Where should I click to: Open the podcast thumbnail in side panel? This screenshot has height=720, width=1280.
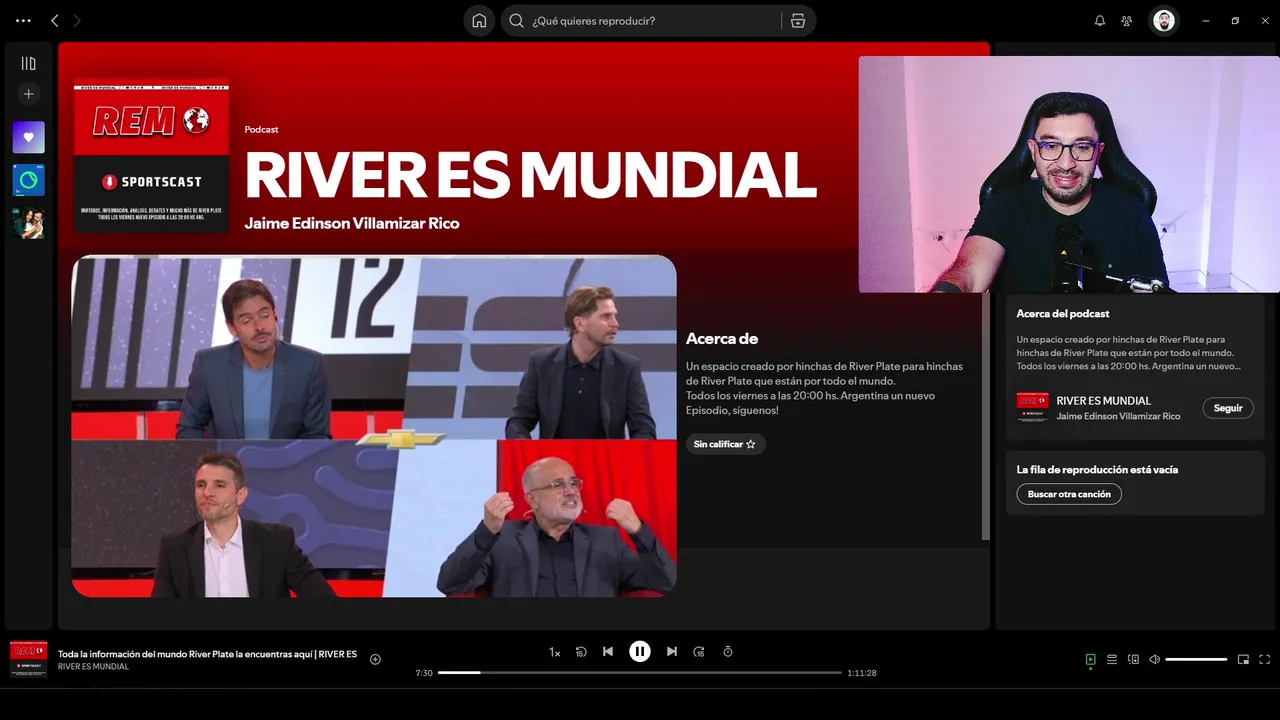tap(1032, 408)
